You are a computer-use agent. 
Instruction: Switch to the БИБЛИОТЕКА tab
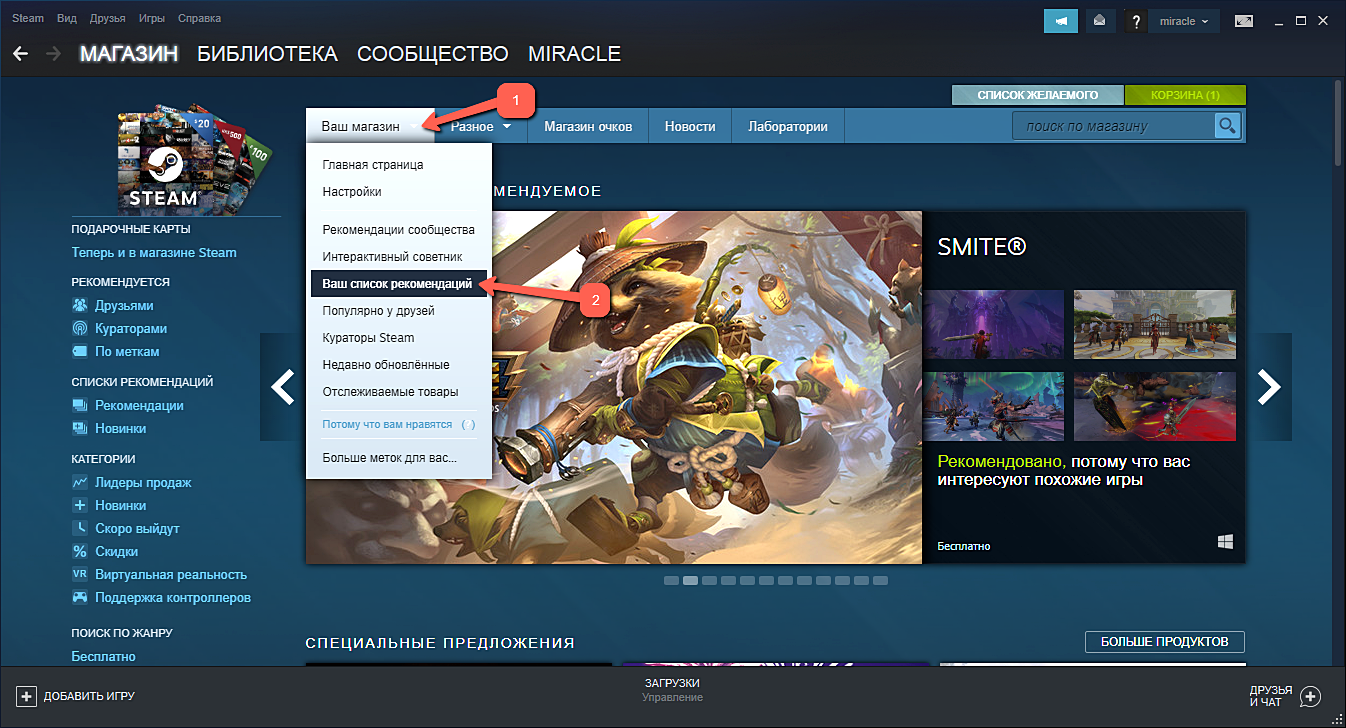pyautogui.click(x=267, y=54)
